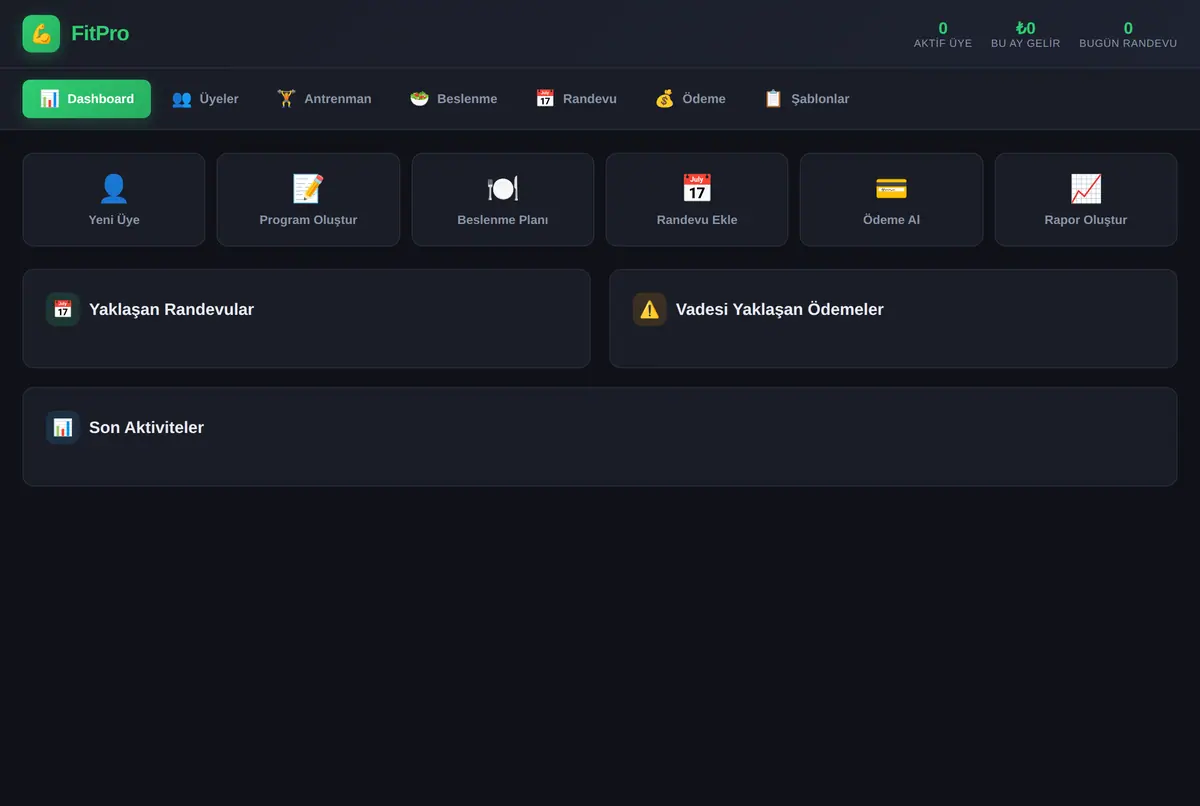Click the plate and cutlery icon above Beslenme Planı

503,188
